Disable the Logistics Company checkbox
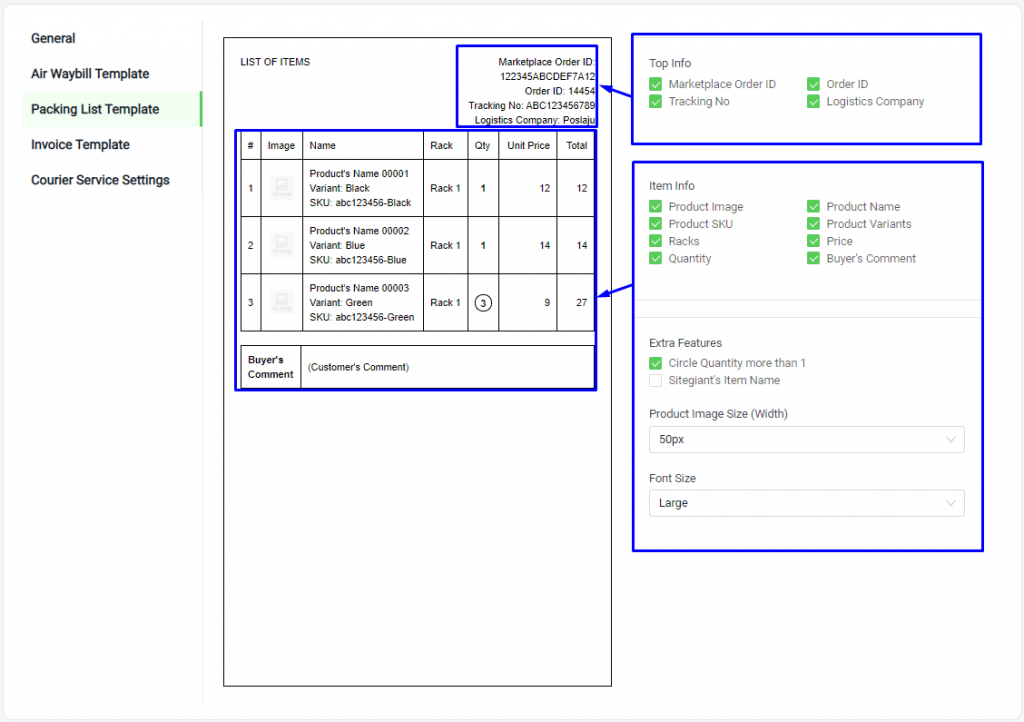The image size is (1024, 722). [814, 102]
